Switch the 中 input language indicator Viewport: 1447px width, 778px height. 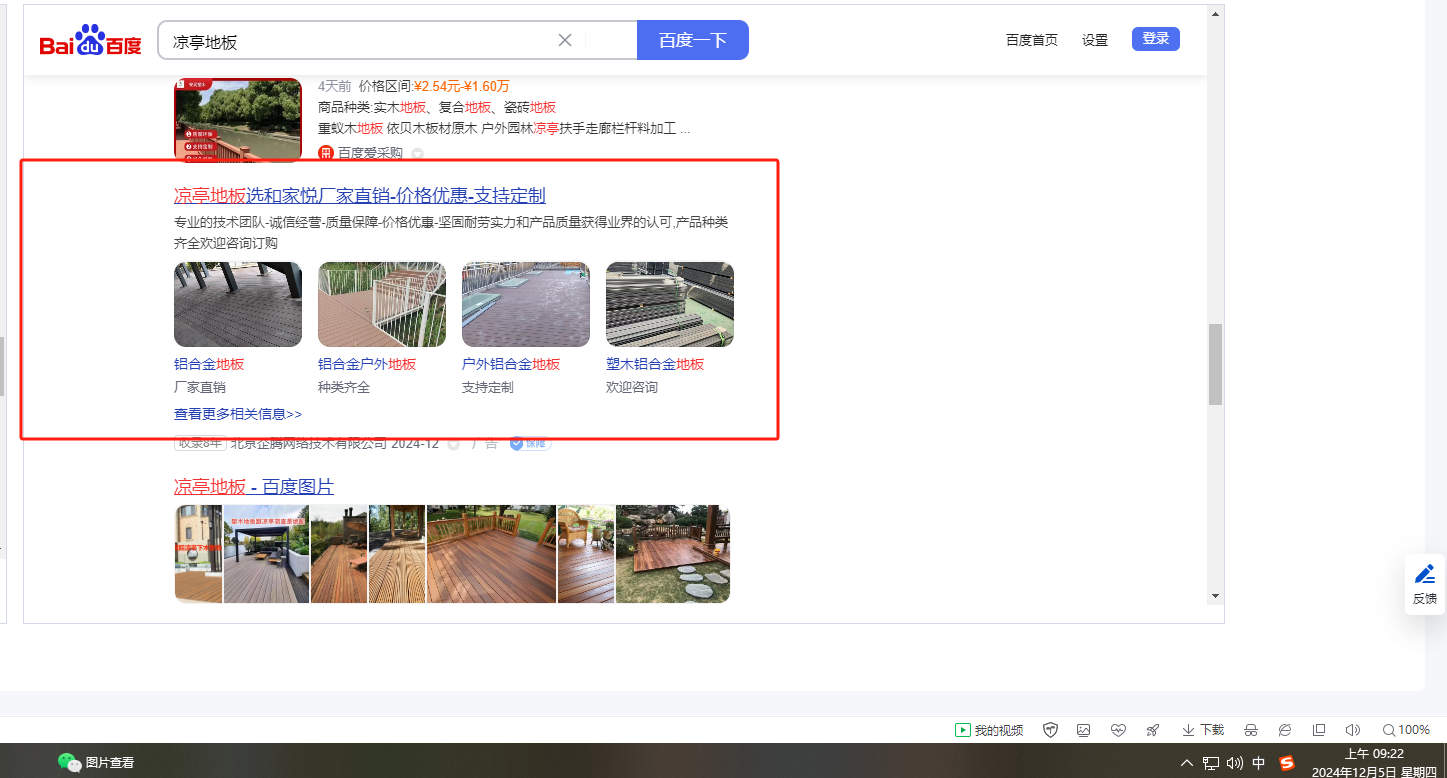click(x=1259, y=763)
